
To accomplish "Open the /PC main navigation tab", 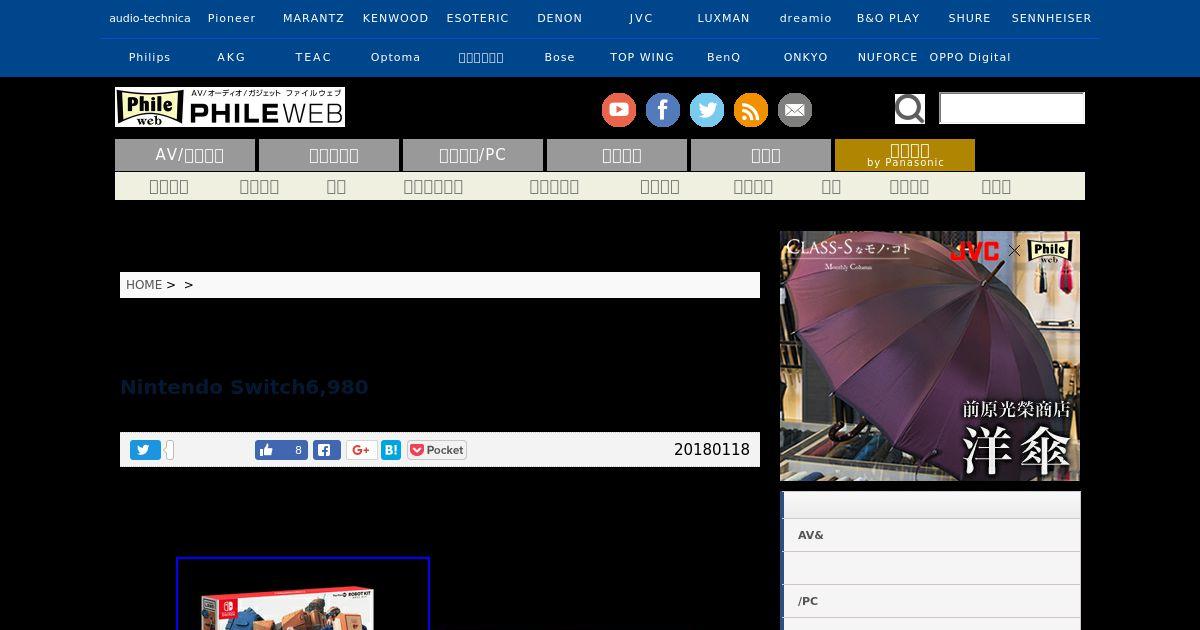I will click(x=473, y=155).
